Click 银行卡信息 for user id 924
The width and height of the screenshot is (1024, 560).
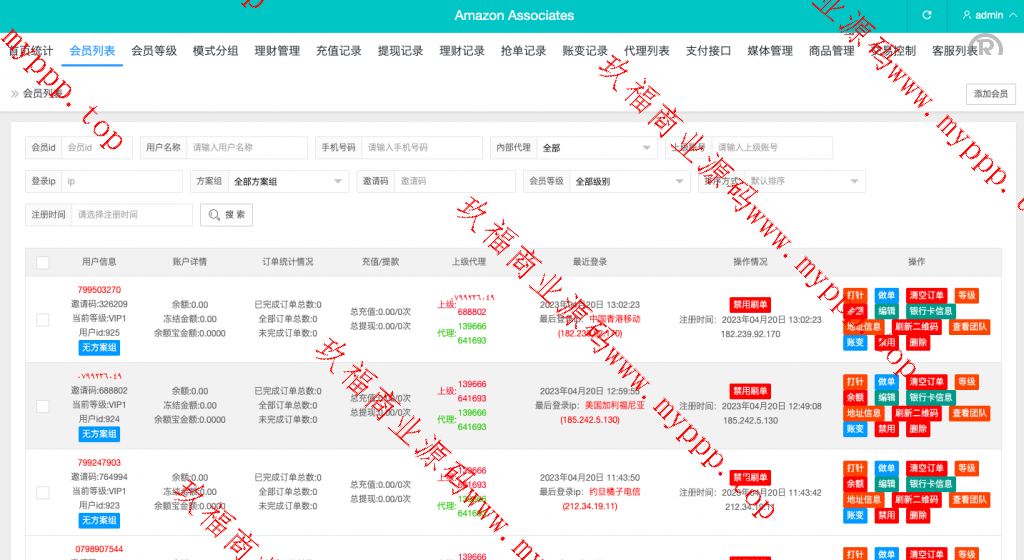click(931, 398)
